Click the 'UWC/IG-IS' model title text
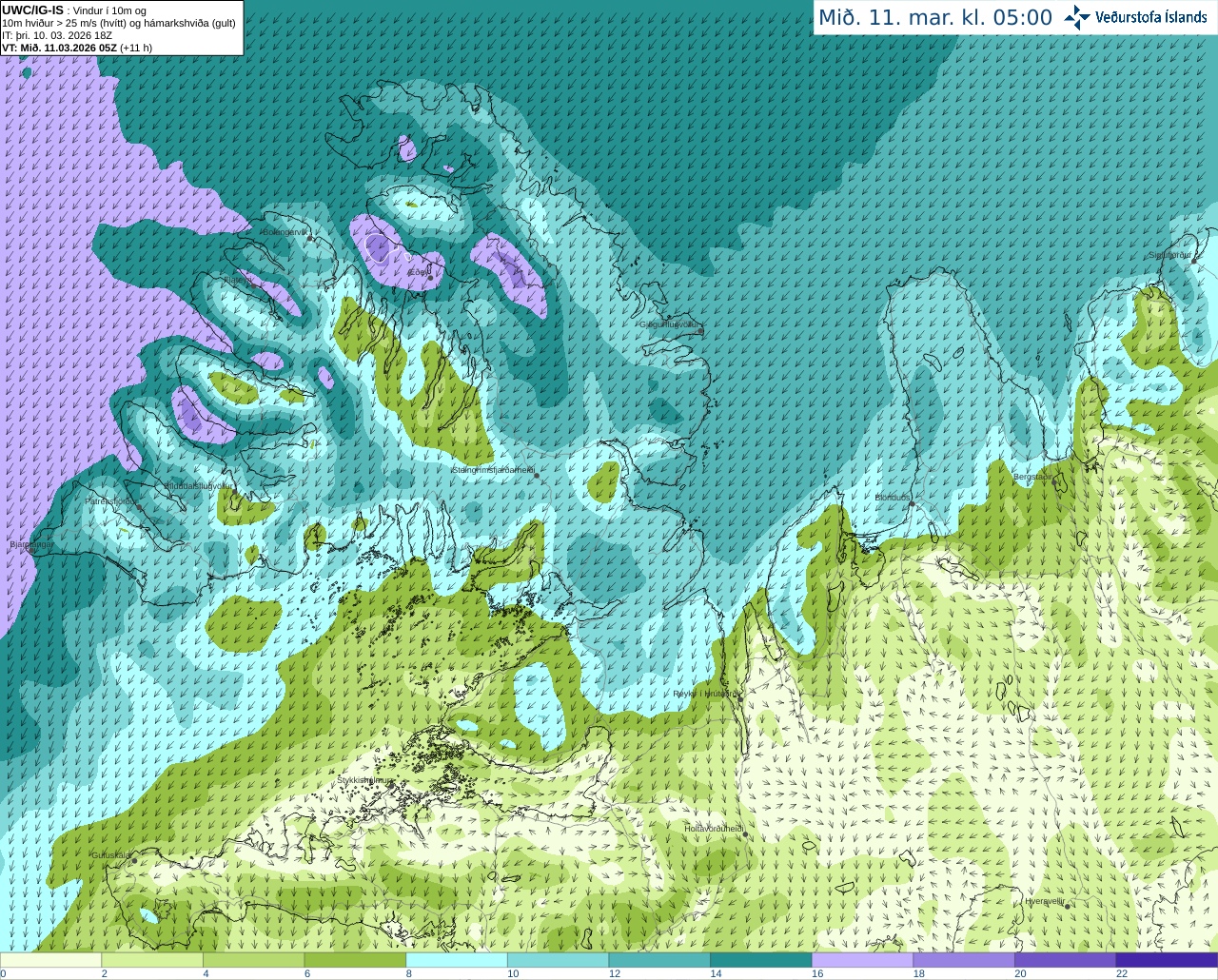The image size is (1218, 980). pyautogui.click(x=32, y=10)
